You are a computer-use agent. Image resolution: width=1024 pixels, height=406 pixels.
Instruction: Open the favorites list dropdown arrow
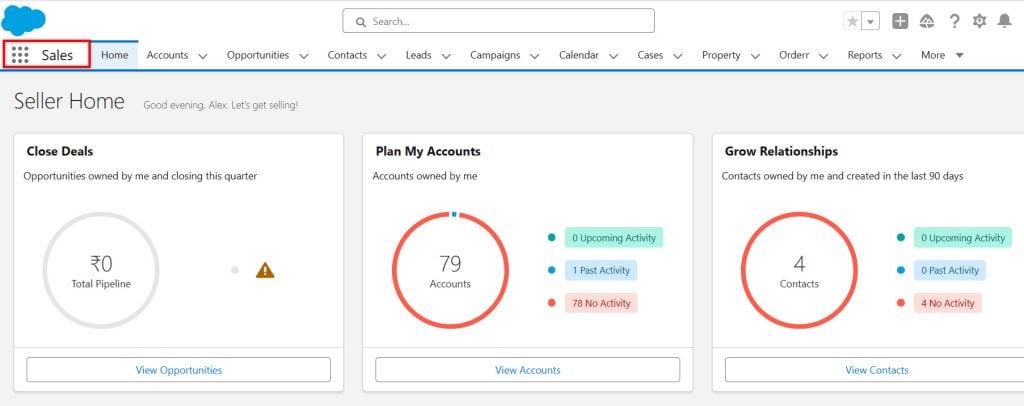point(871,22)
